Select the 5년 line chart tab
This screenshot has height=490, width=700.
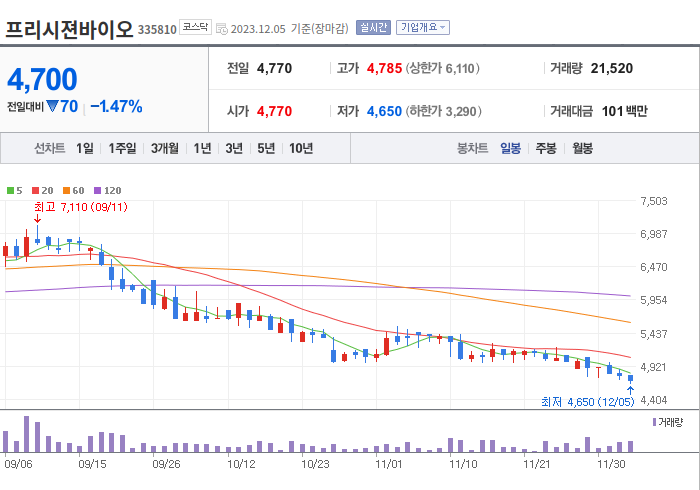tap(266, 148)
